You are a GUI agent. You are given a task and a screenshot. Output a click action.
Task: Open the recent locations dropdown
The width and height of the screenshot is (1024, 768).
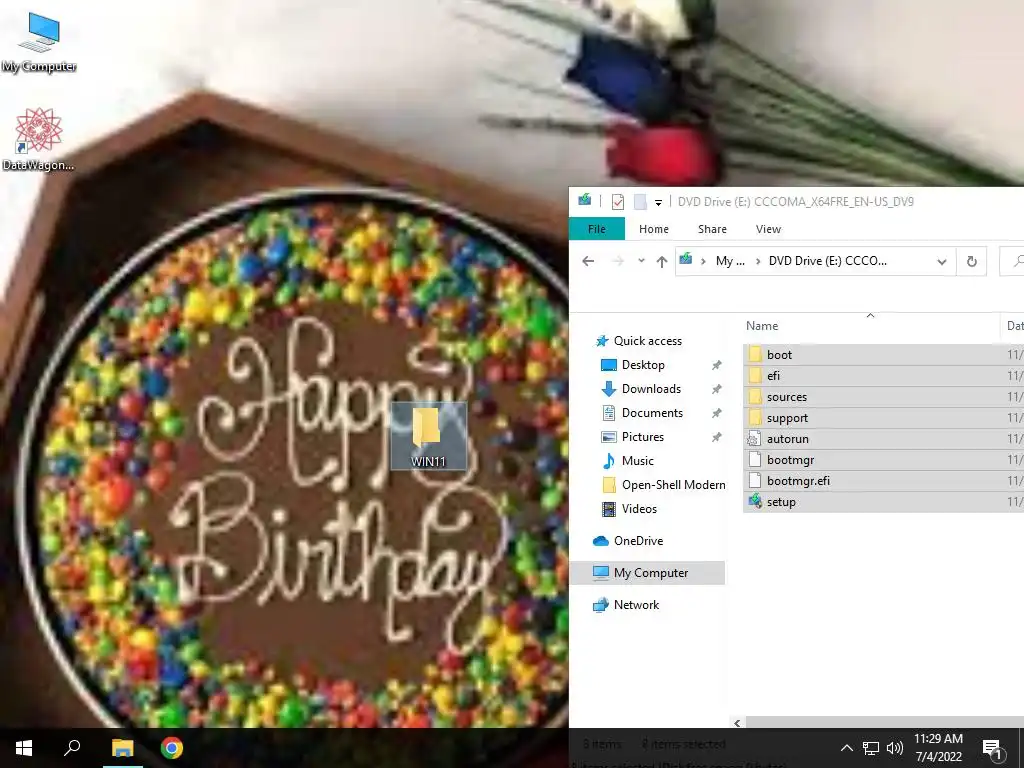641,261
